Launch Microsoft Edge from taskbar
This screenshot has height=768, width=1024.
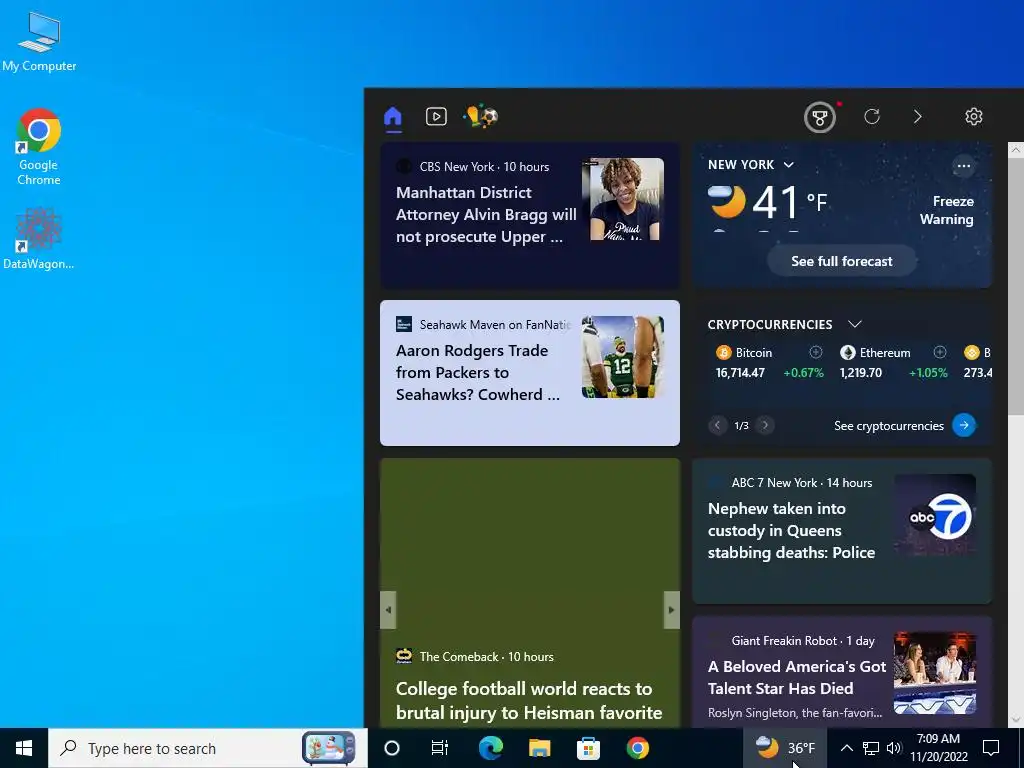click(490, 748)
